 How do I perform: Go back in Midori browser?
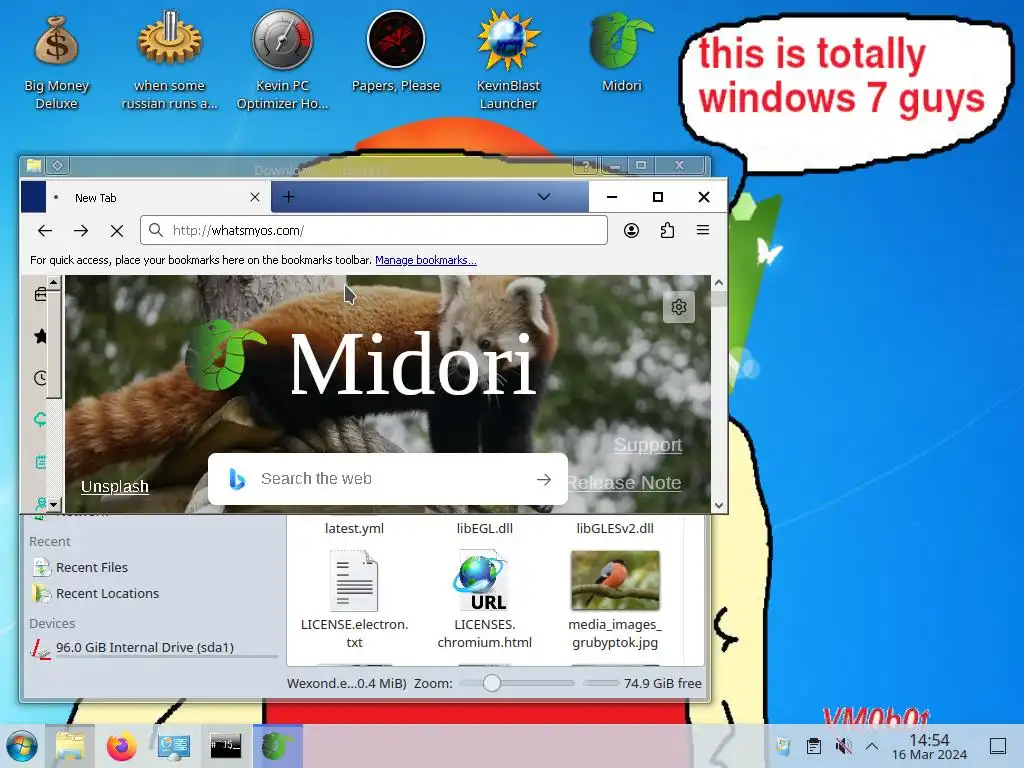point(44,231)
